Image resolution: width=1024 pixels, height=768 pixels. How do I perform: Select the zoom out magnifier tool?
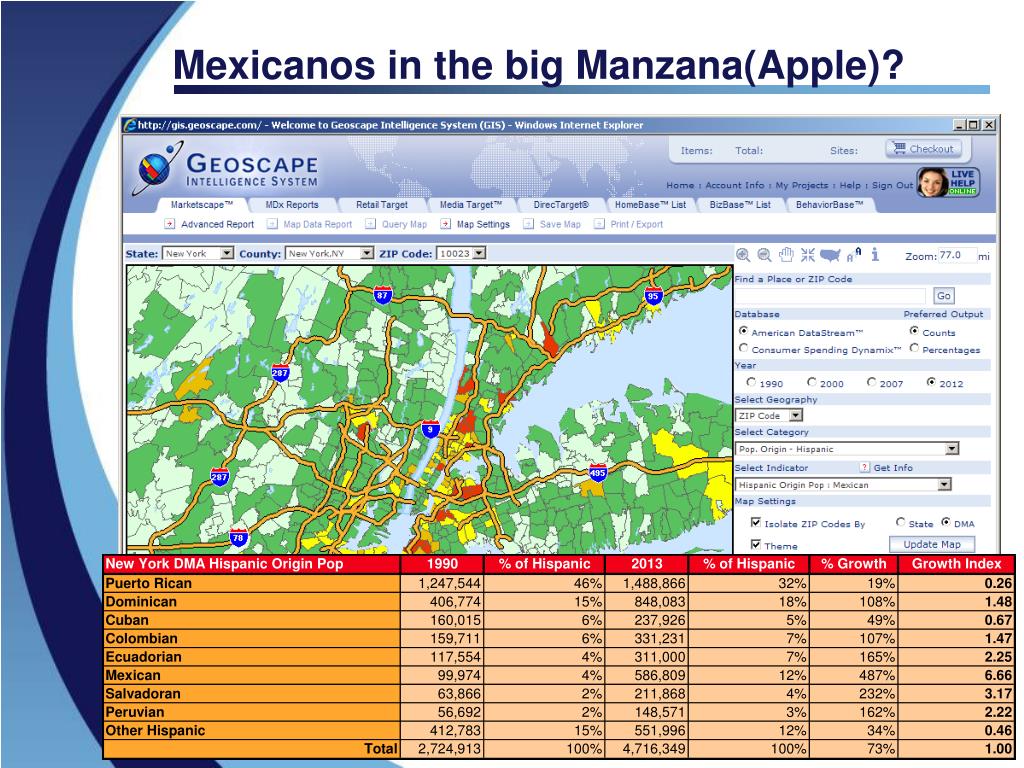[765, 255]
